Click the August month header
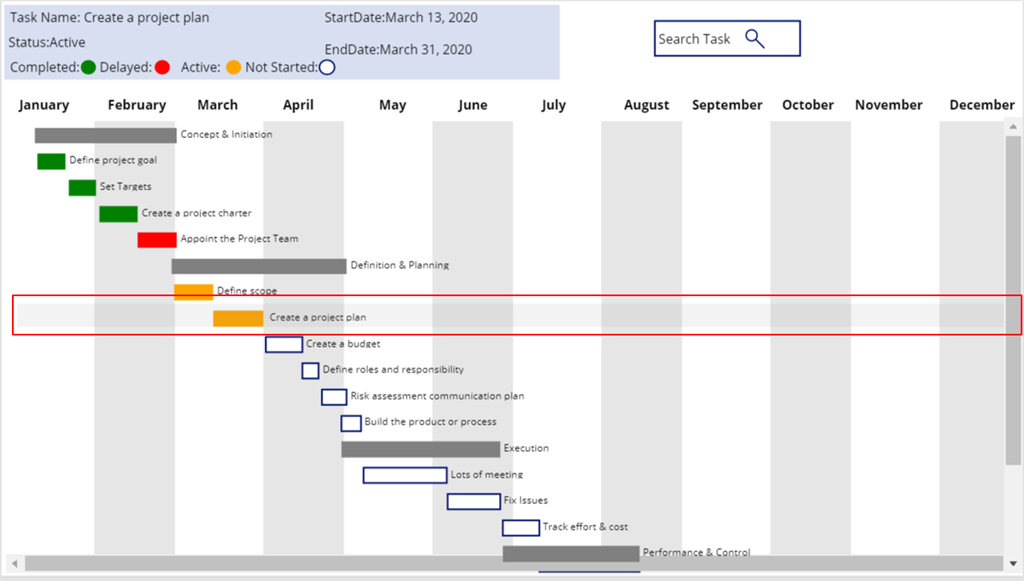Screen dimensions: 1024x581 click(x=647, y=105)
